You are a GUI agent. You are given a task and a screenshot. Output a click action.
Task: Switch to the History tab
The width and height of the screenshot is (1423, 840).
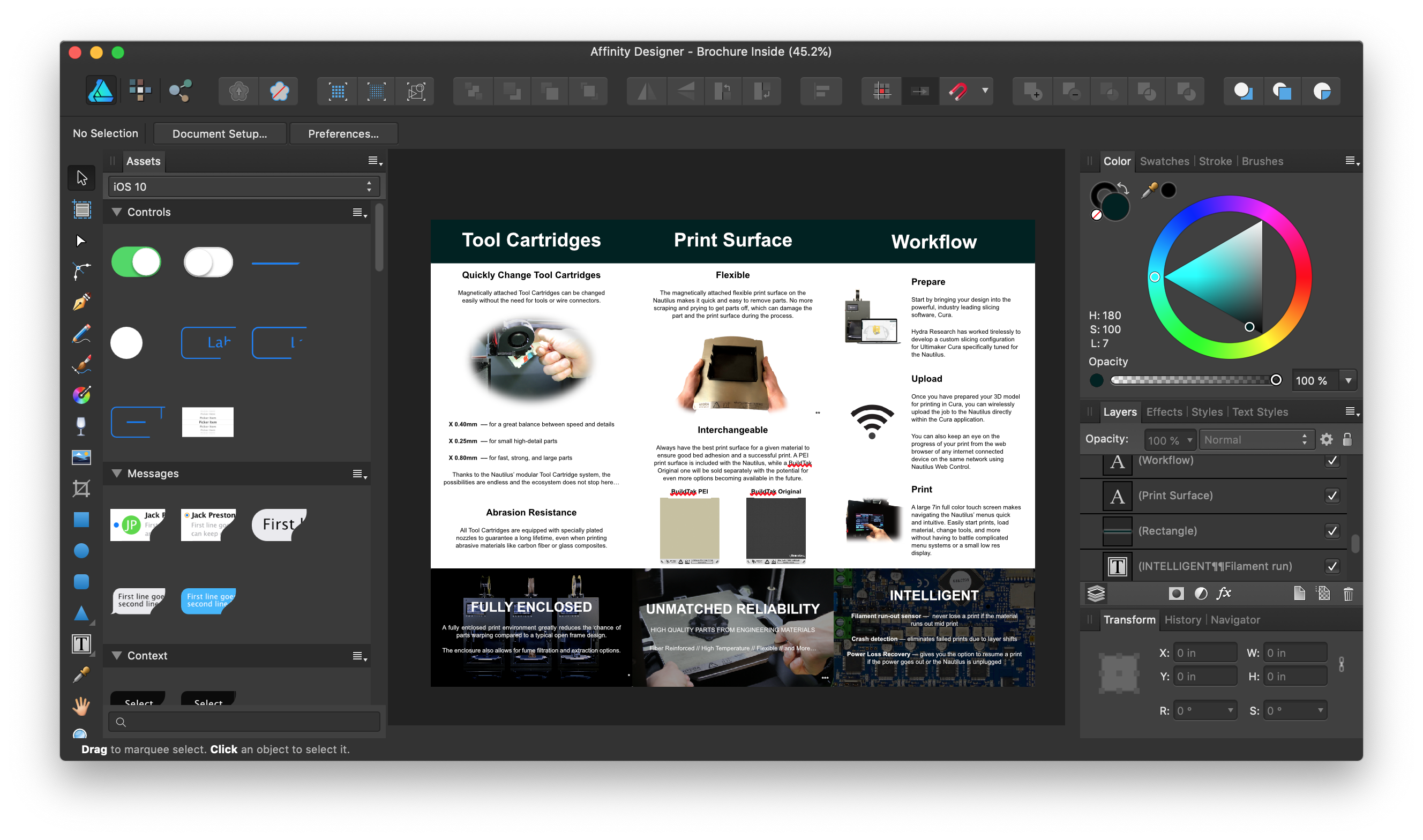tap(1182, 620)
